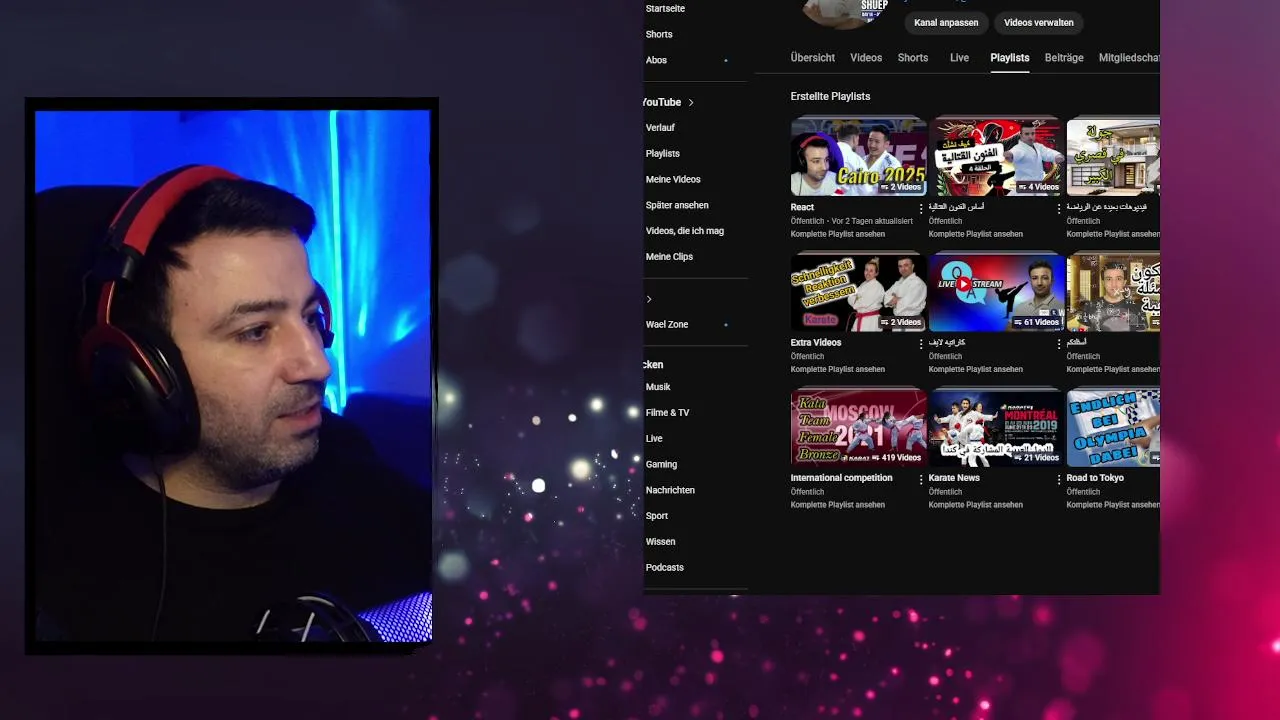Image resolution: width=1280 pixels, height=720 pixels.
Task: Open Abos in the sidebar
Action: [x=656, y=60]
